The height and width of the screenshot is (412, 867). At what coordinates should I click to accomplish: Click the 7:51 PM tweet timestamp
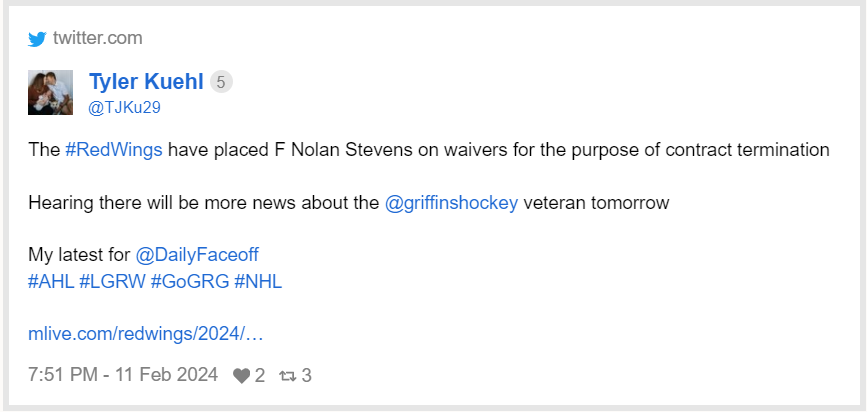(123, 376)
